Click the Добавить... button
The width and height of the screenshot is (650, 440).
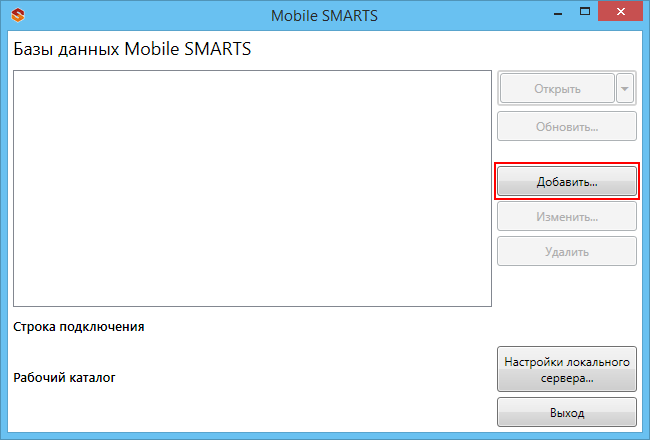pyautogui.click(x=567, y=181)
